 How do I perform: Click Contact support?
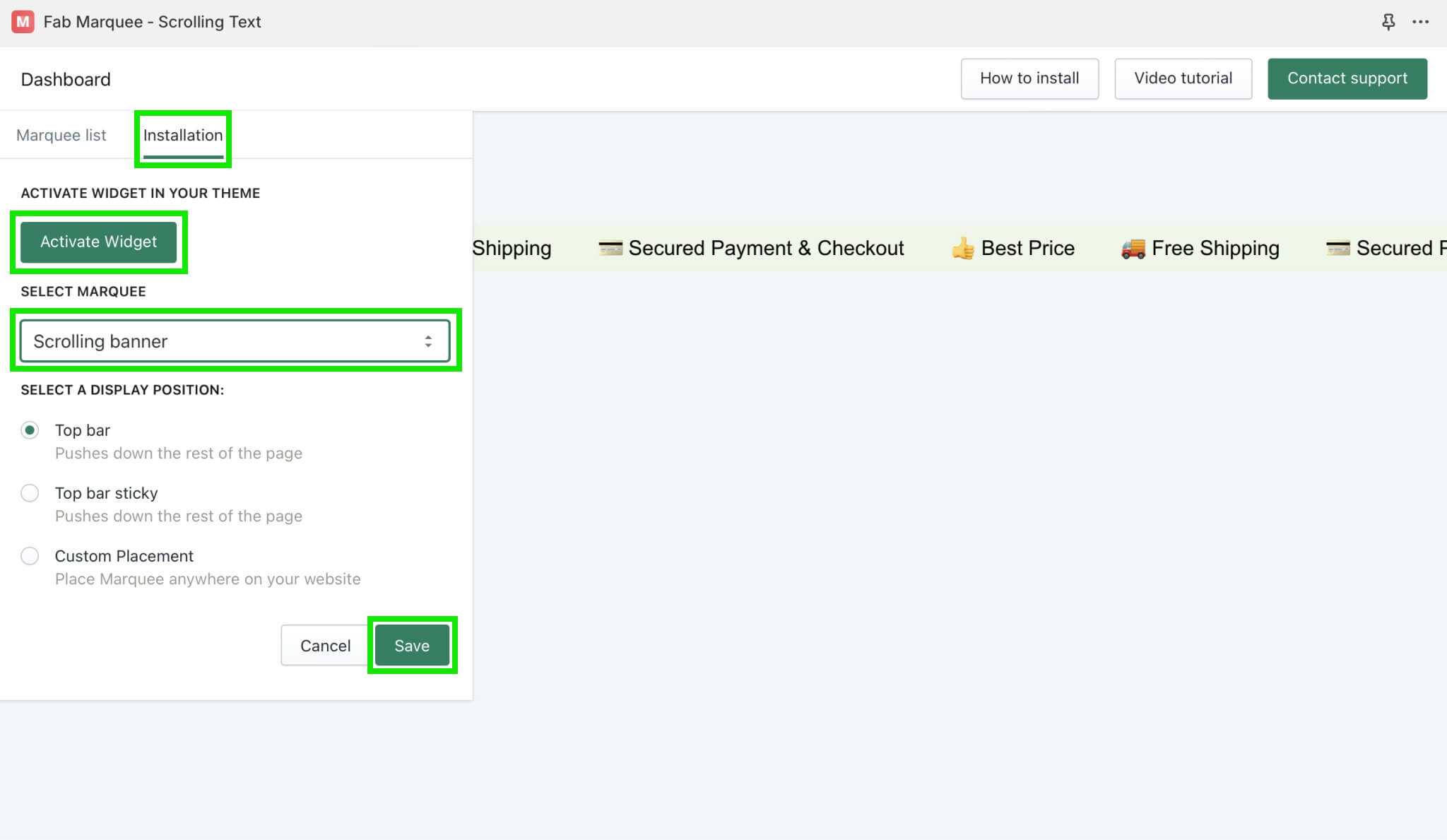point(1347,78)
